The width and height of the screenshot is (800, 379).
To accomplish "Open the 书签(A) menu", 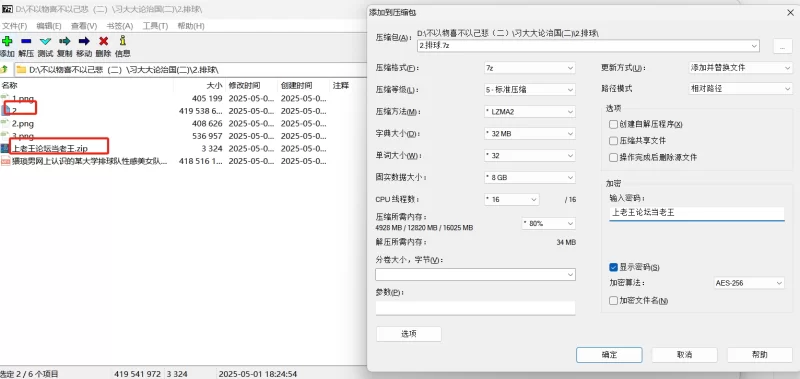I will tap(119, 26).
